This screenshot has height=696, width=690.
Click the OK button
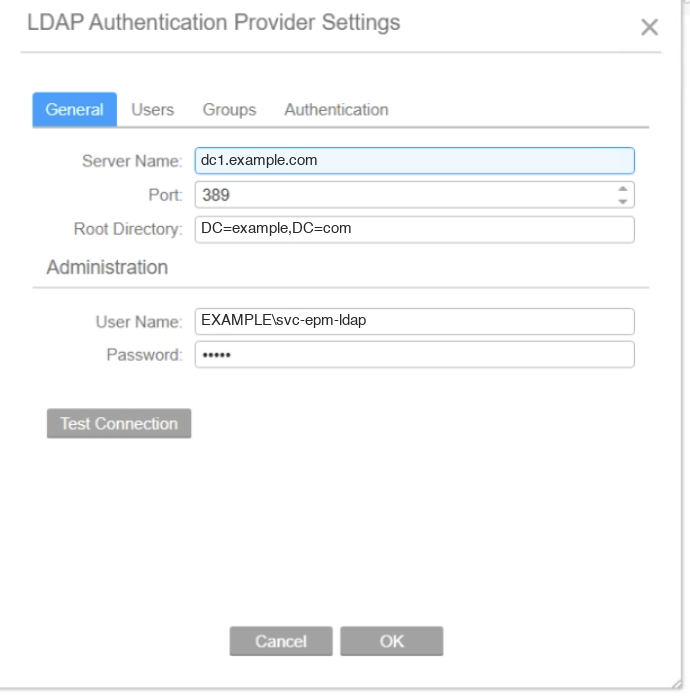click(392, 641)
